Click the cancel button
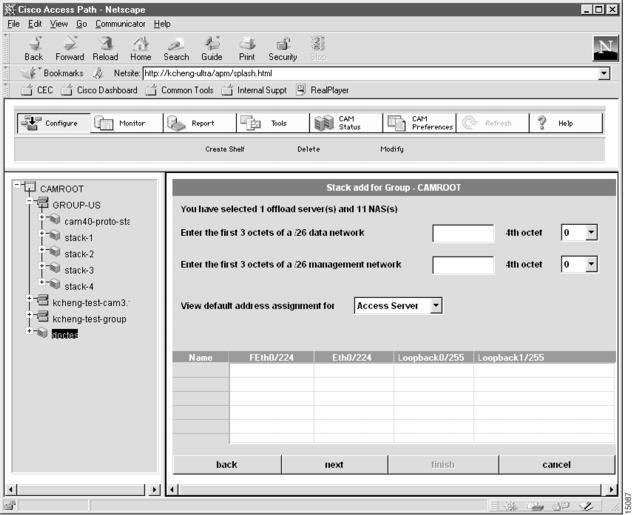 point(556,465)
